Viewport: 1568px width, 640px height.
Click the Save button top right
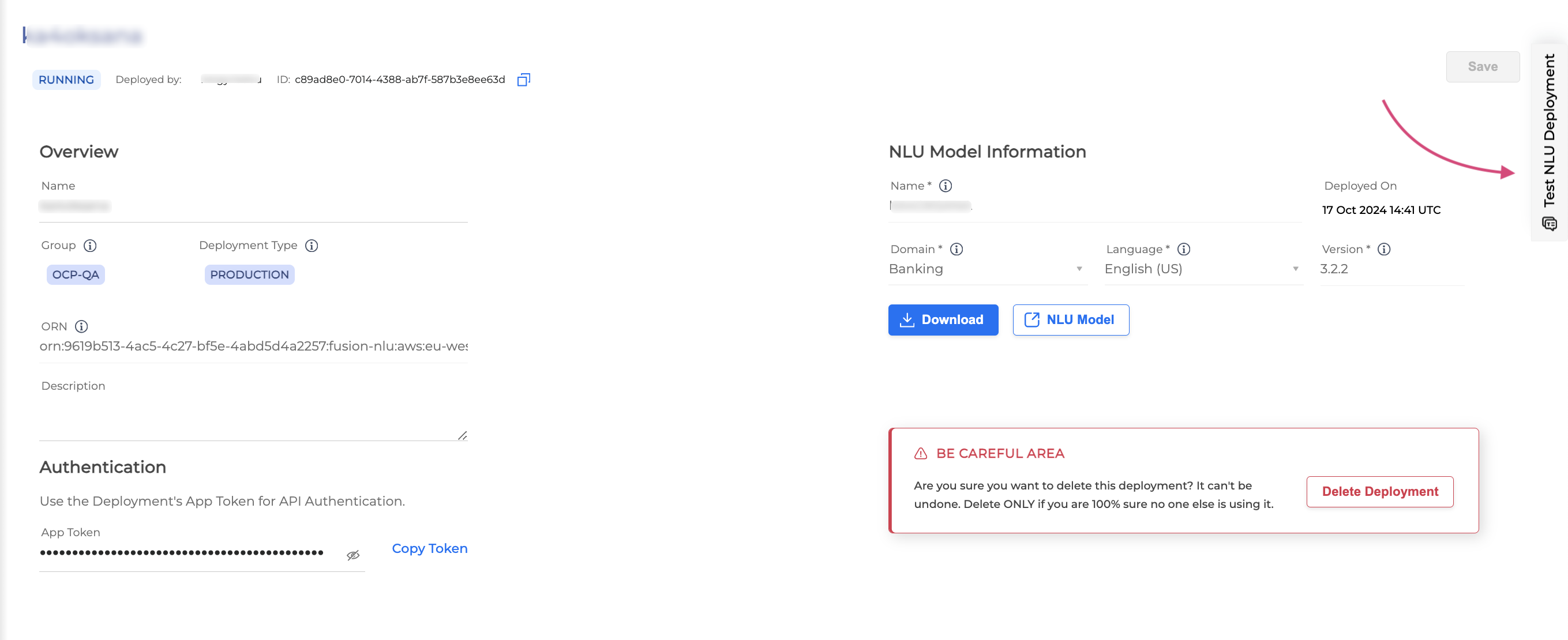tap(1483, 66)
